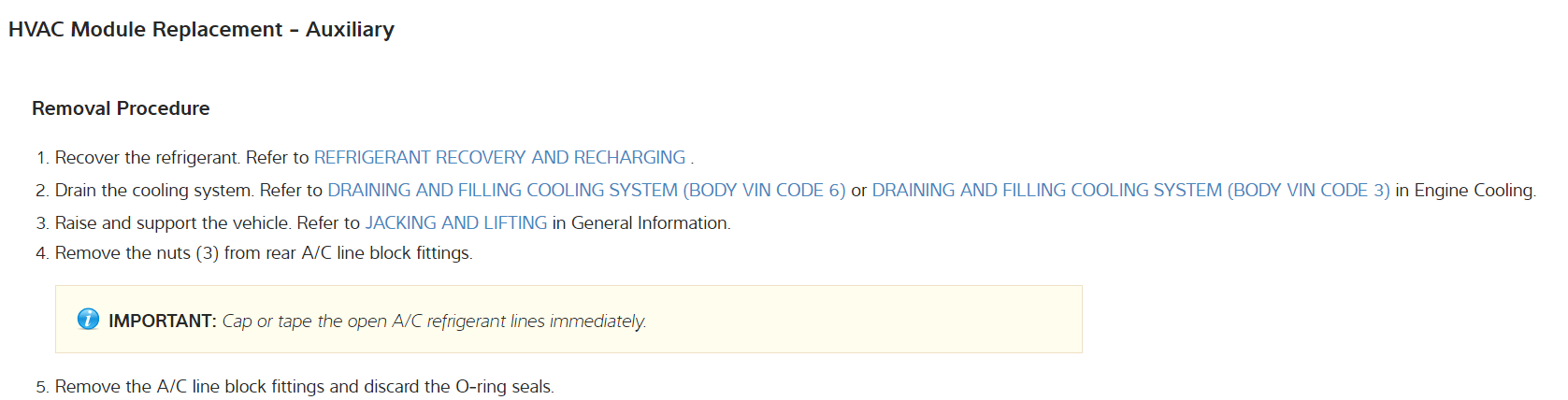Click the "Raise and support the vehicle" text
Image resolution: width=1568 pixels, height=400 pixels.
click(x=173, y=223)
